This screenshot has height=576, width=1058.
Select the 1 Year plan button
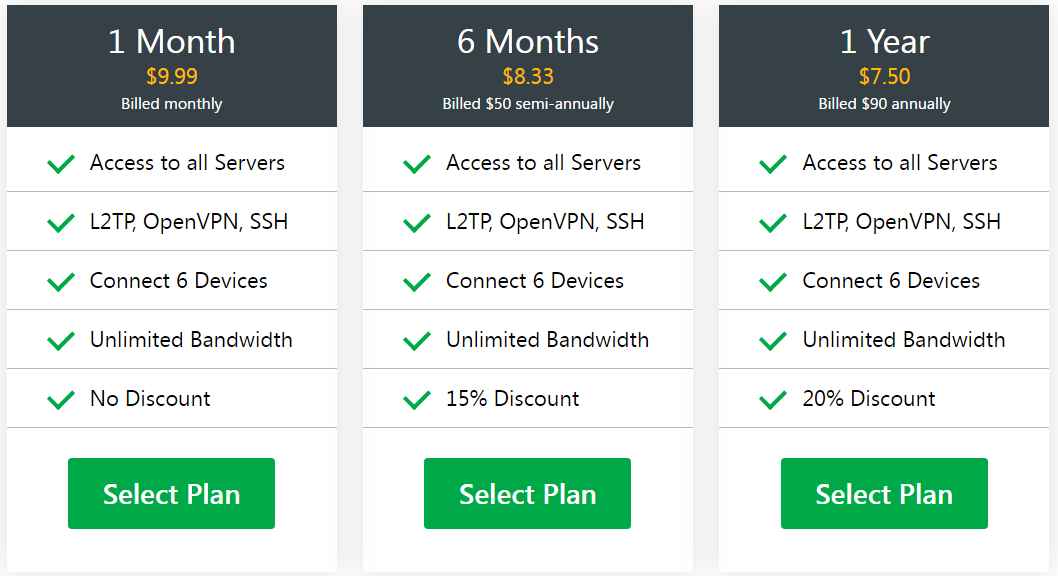point(884,493)
